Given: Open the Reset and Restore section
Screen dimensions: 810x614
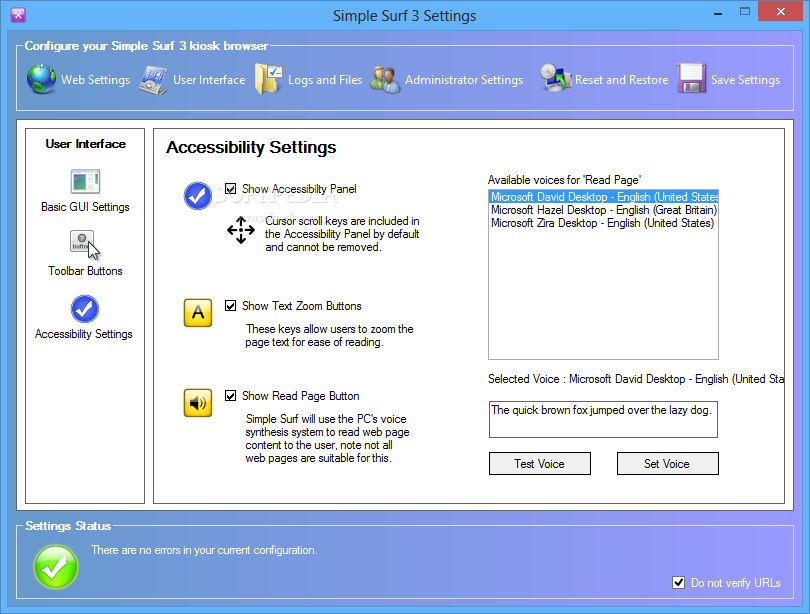Looking at the screenshot, I should [621, 80].
